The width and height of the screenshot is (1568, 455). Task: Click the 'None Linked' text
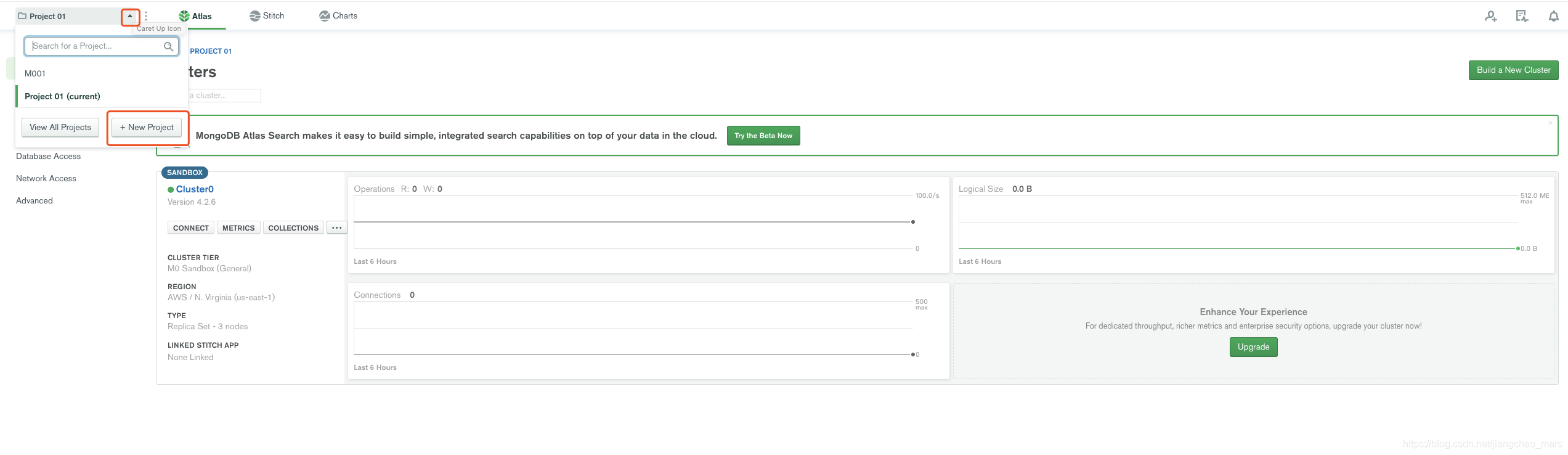tap(190, 358)
